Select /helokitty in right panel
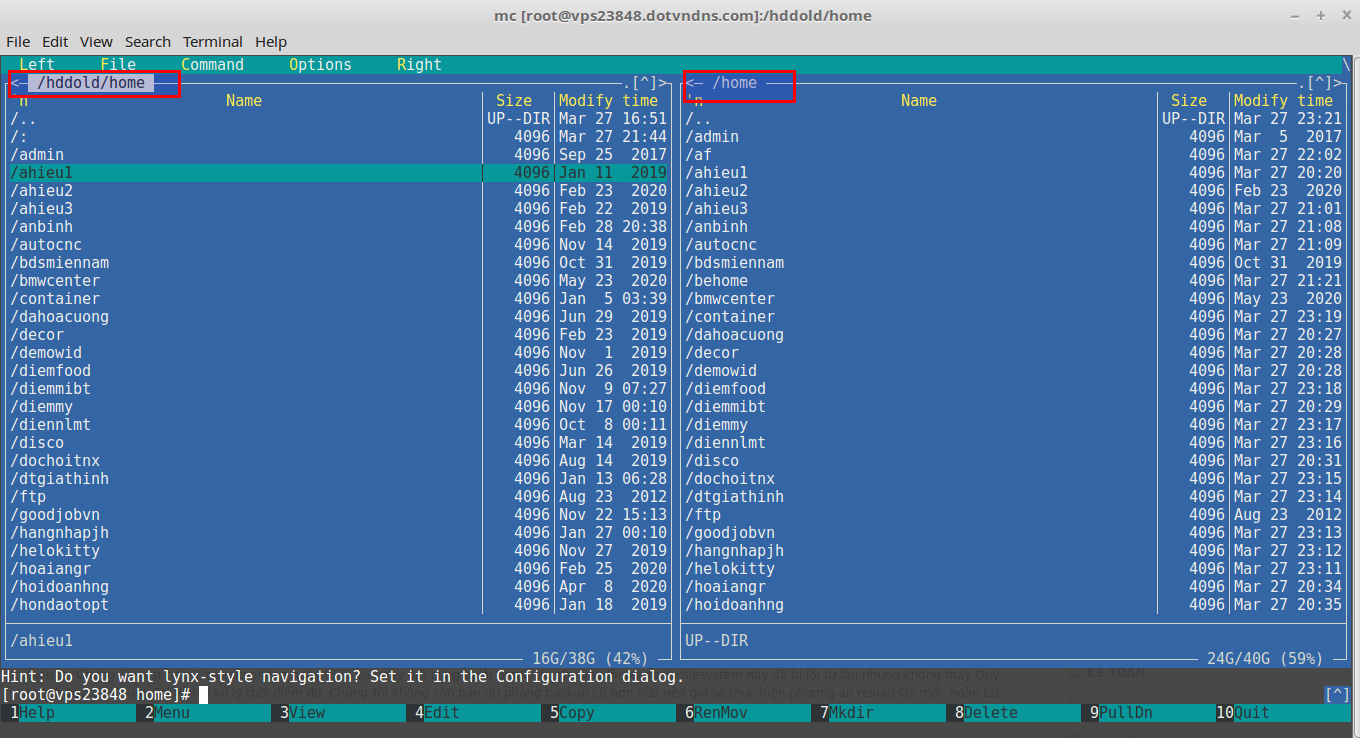Image resolution: width=1360 pixels, height=738 pixels. [1014, 568]
